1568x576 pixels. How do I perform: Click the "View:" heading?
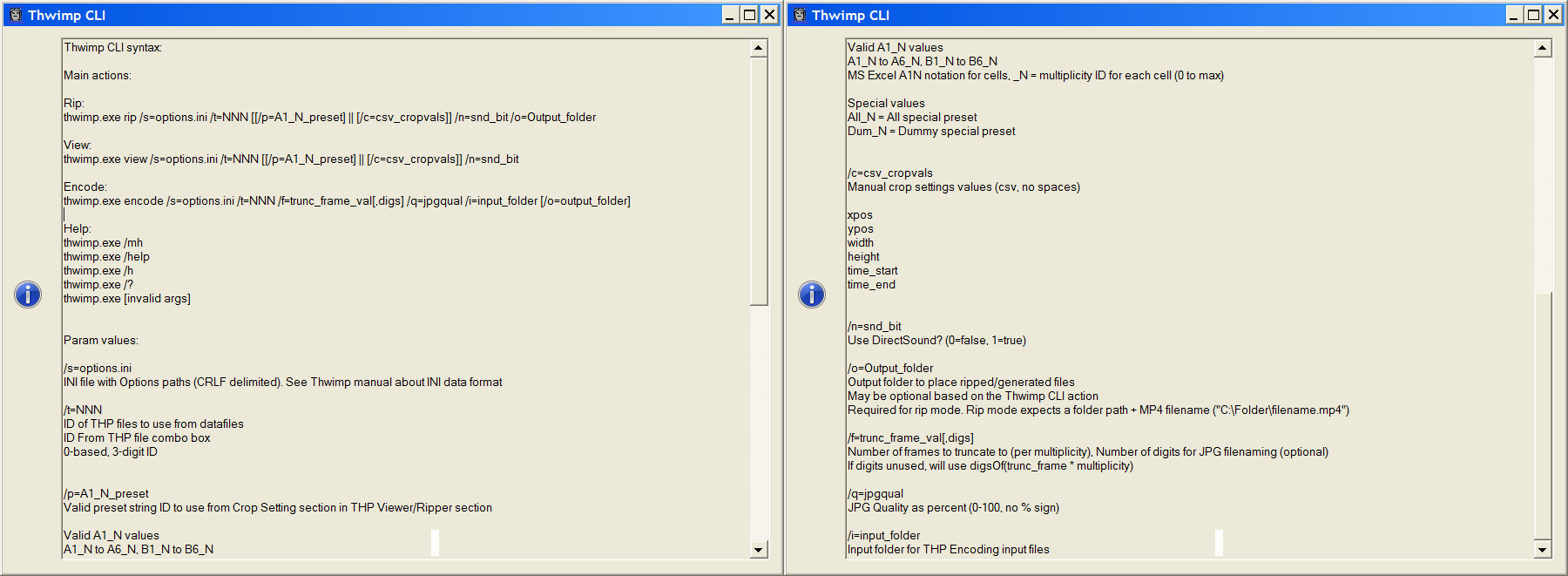coord(78,146)
